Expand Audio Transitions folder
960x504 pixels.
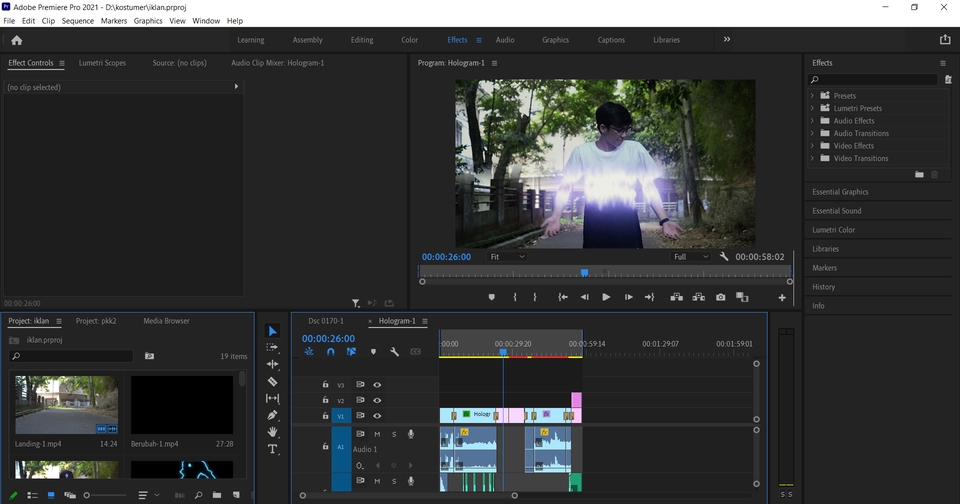coord(812,134)
